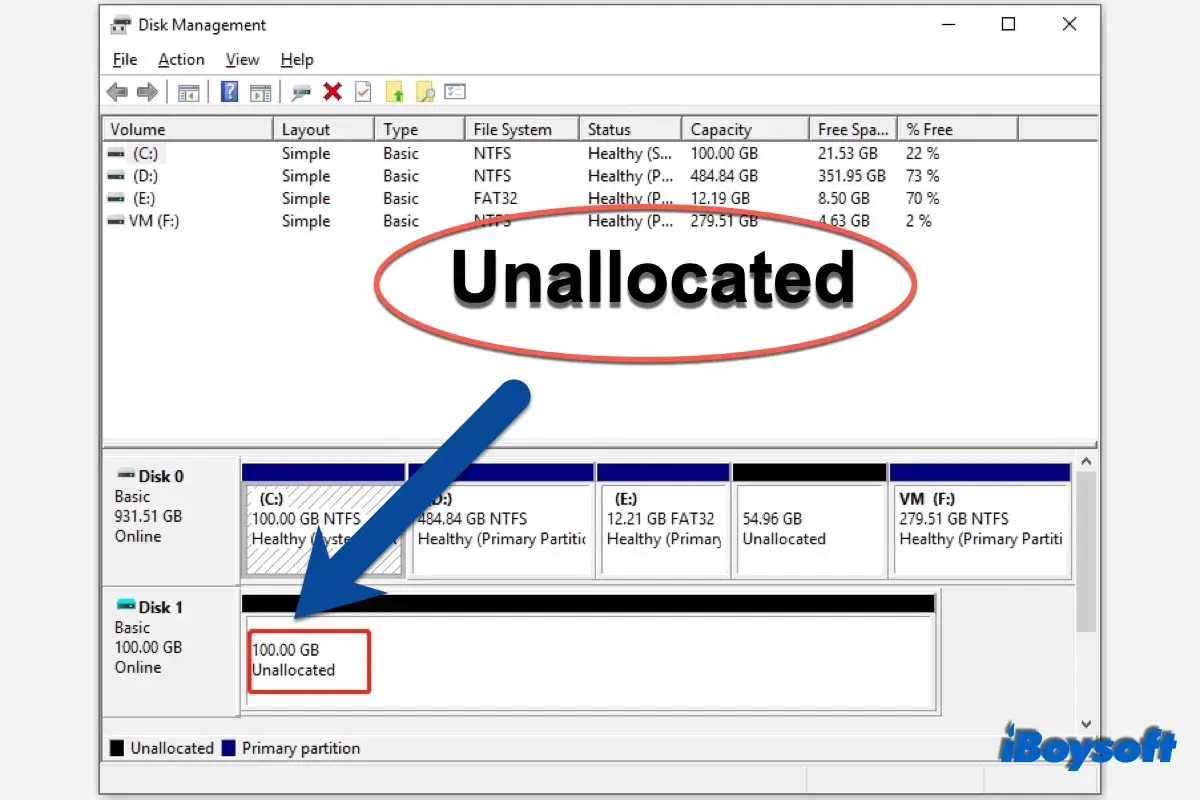The height and width of the screenshot is (800, 1200).
Task: Open the Help icon on the toolbar
Action: [x=230, y=91]
